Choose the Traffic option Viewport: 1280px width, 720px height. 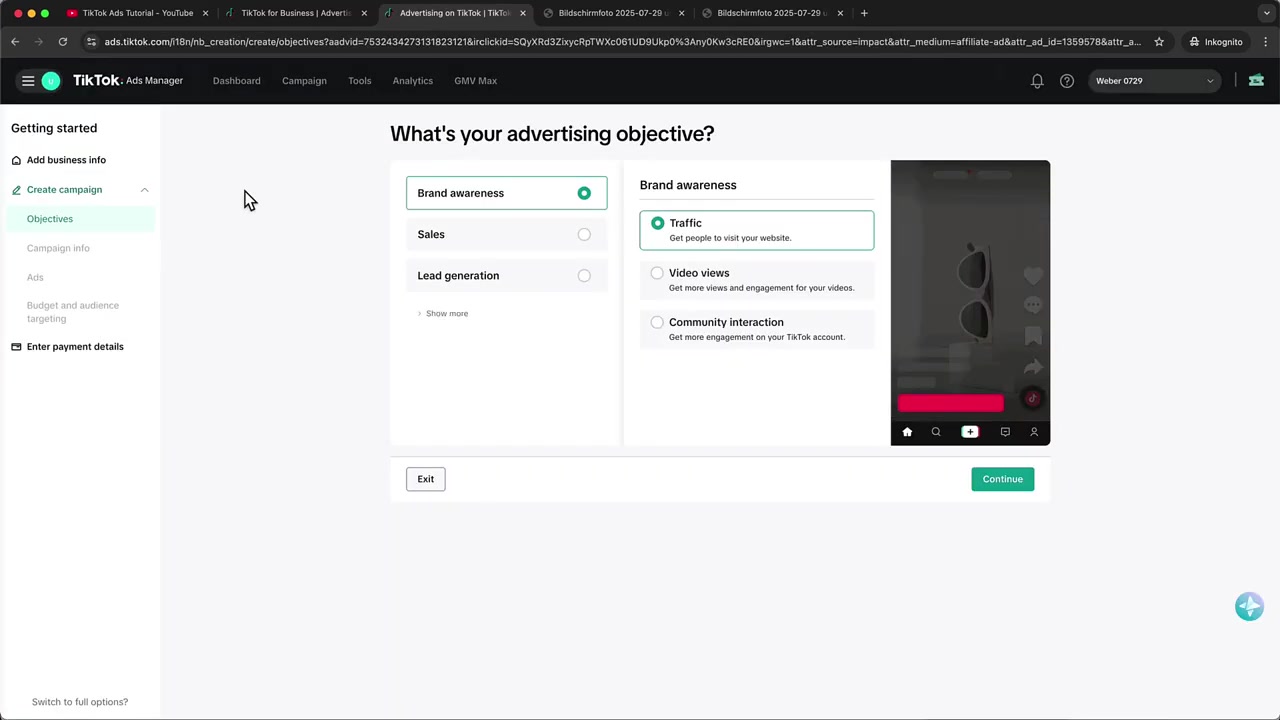(x=757, y=230)
